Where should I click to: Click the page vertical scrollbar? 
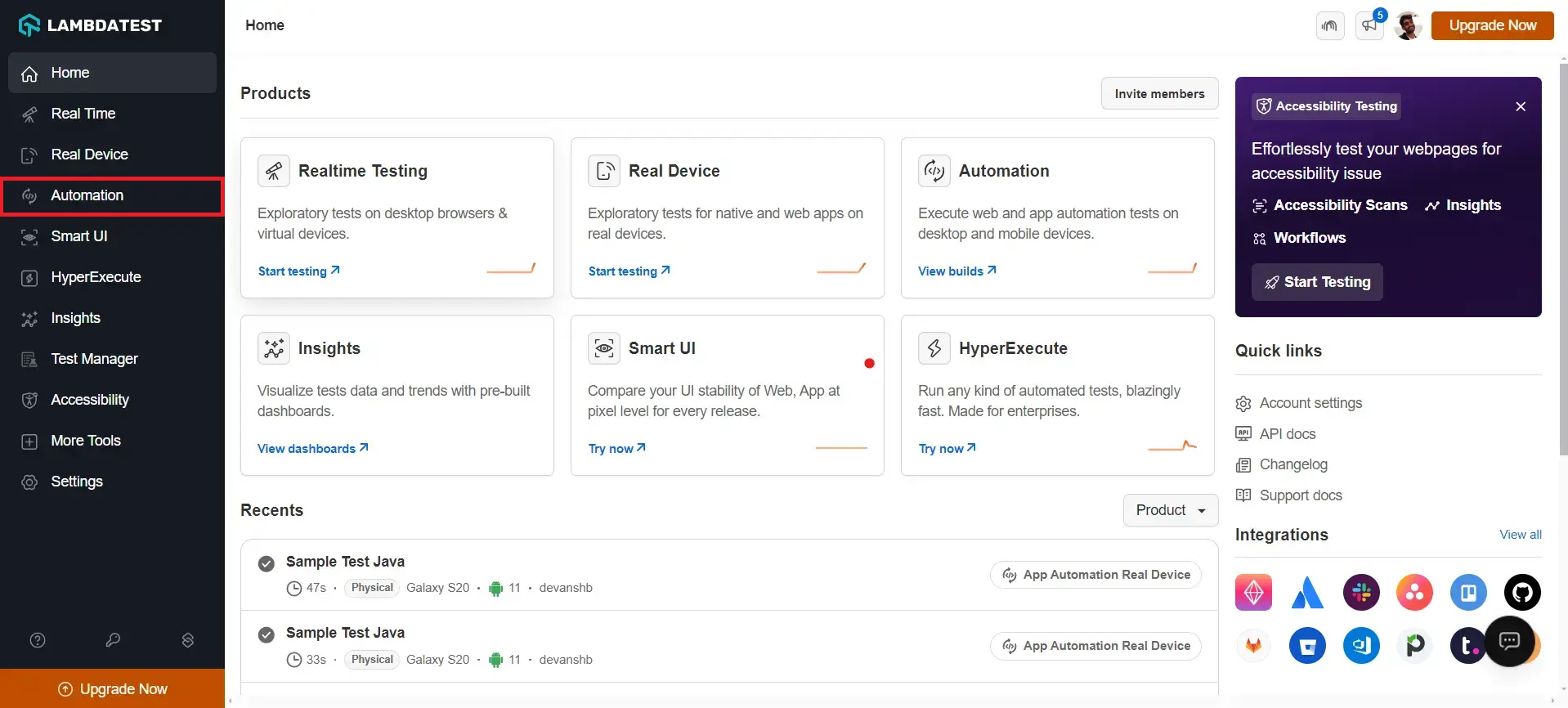[1563, 258]
